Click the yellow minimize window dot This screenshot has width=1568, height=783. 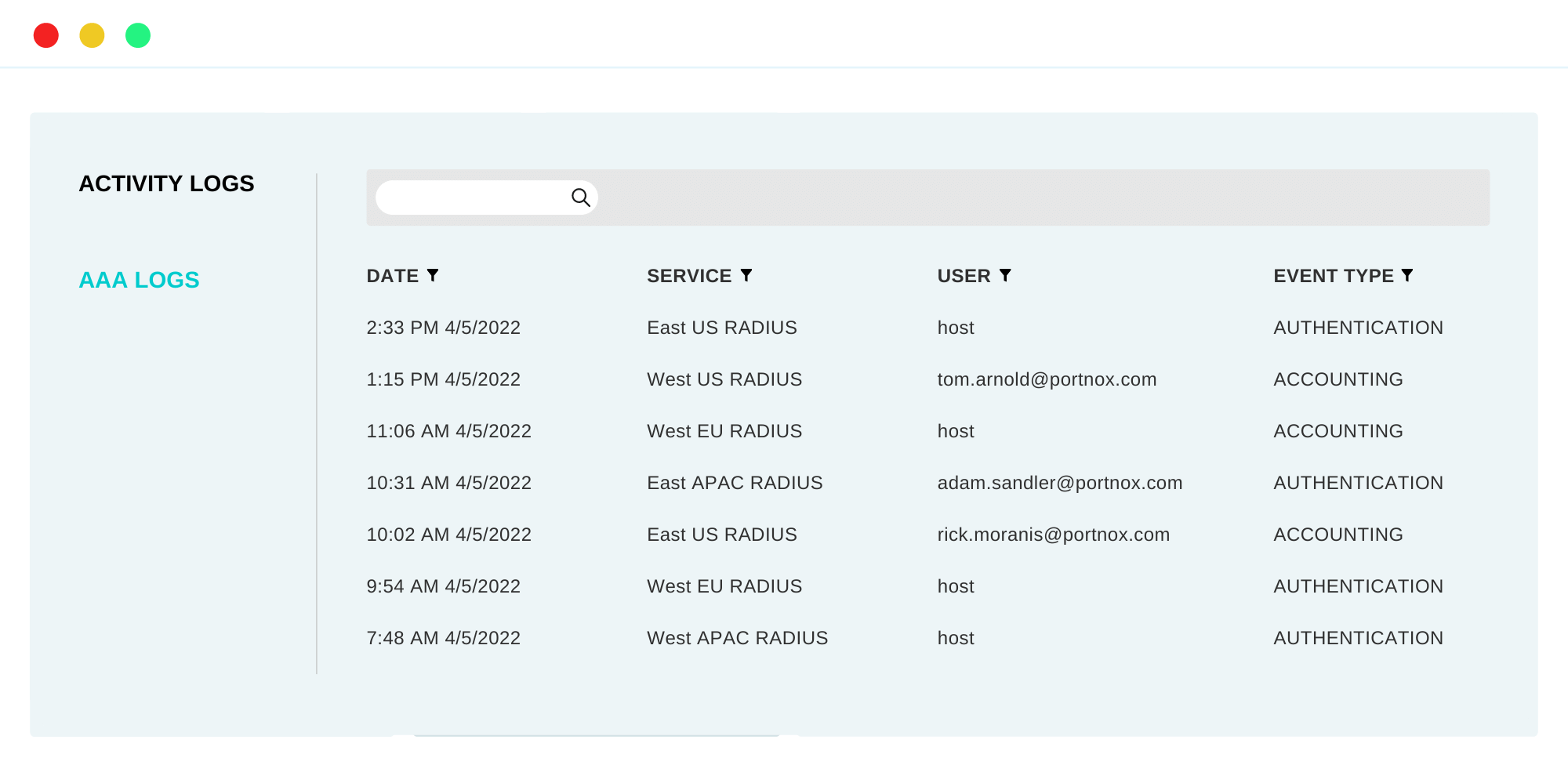tap(92, 35)
